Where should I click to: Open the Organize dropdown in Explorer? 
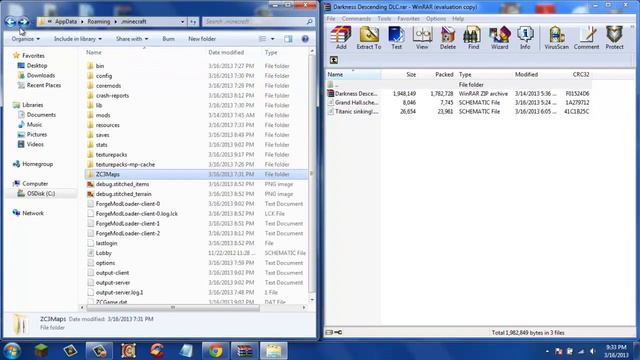tap(26, 39)
